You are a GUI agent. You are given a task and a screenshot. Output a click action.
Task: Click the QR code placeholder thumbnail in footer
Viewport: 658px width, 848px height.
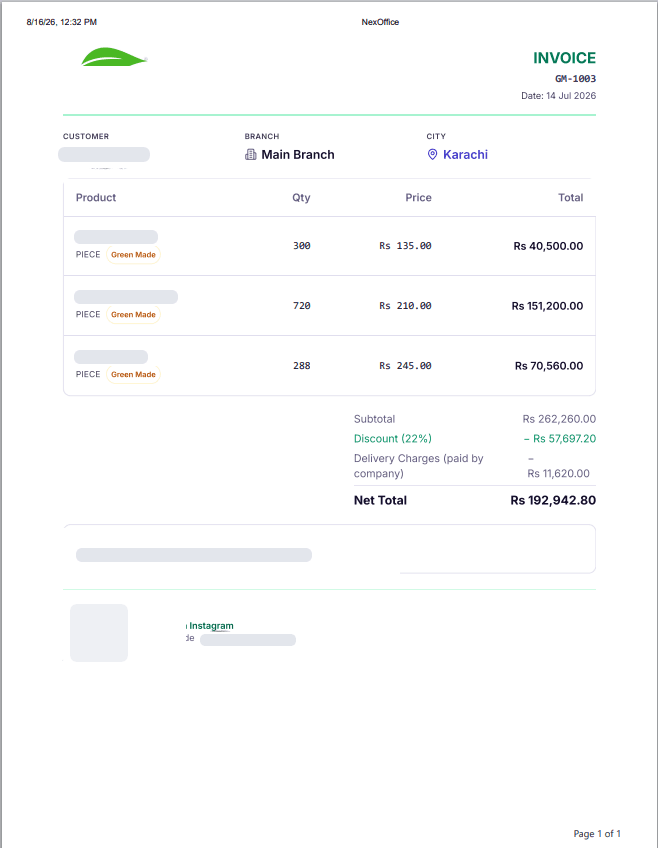[x=99, y=633]
